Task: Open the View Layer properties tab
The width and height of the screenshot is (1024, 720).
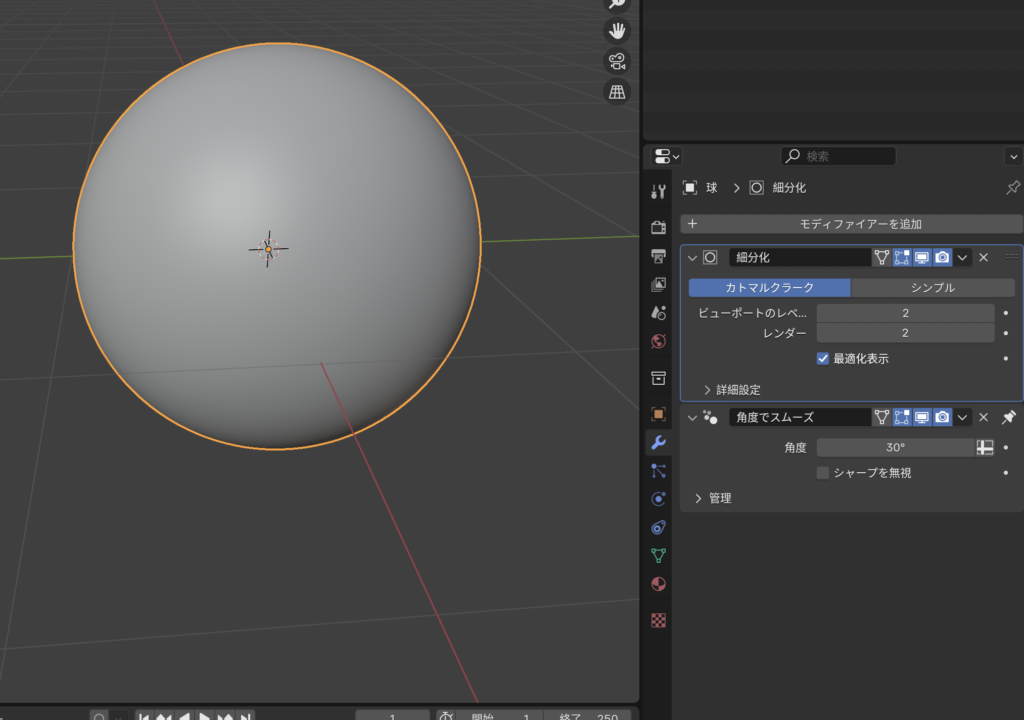Action: point(658,284)
